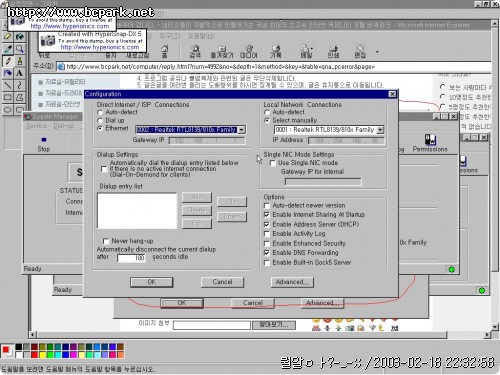Screen dimensions: 500x375
Task: Open the Ethernet adapter dropdown list
Action: coord(242,130)
